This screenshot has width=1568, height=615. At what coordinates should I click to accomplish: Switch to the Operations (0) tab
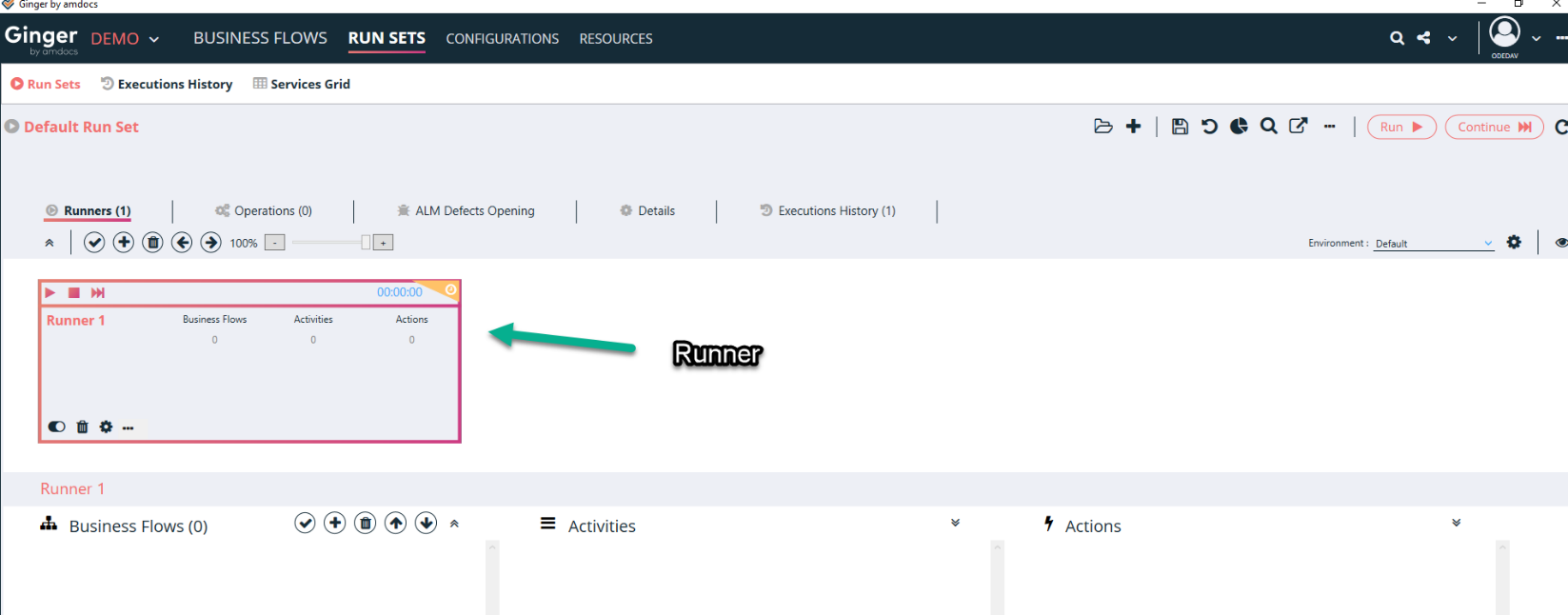click(x=264, y=211)
